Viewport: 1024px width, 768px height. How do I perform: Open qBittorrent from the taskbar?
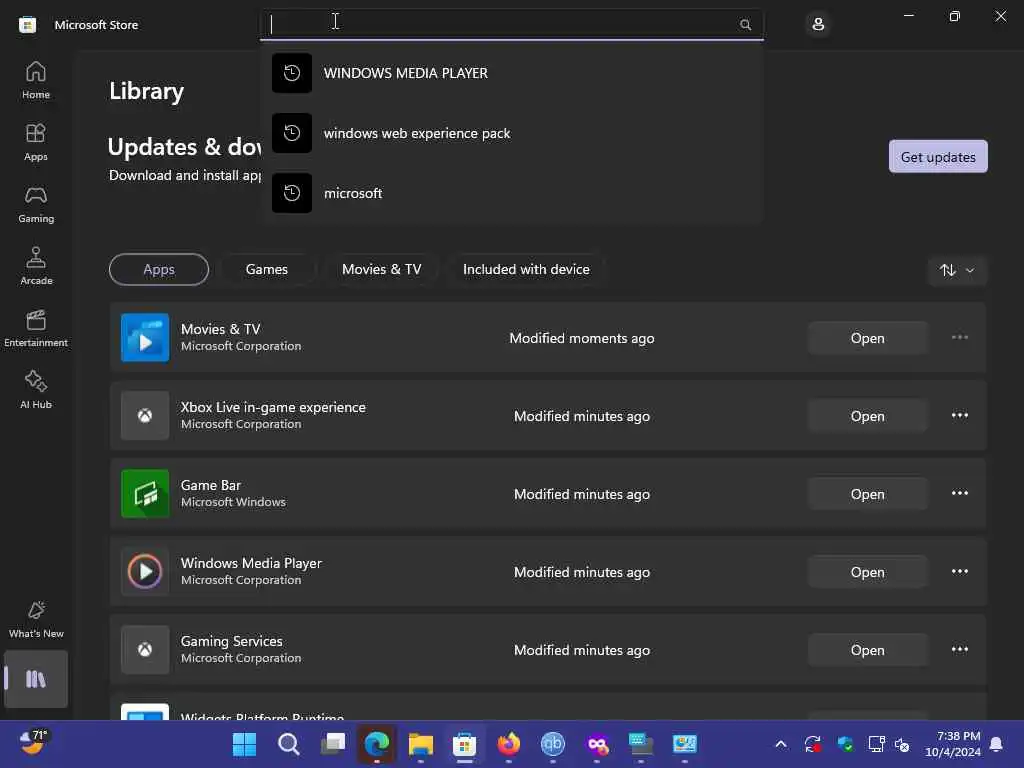pyautogui.click(x=552, y=744)
